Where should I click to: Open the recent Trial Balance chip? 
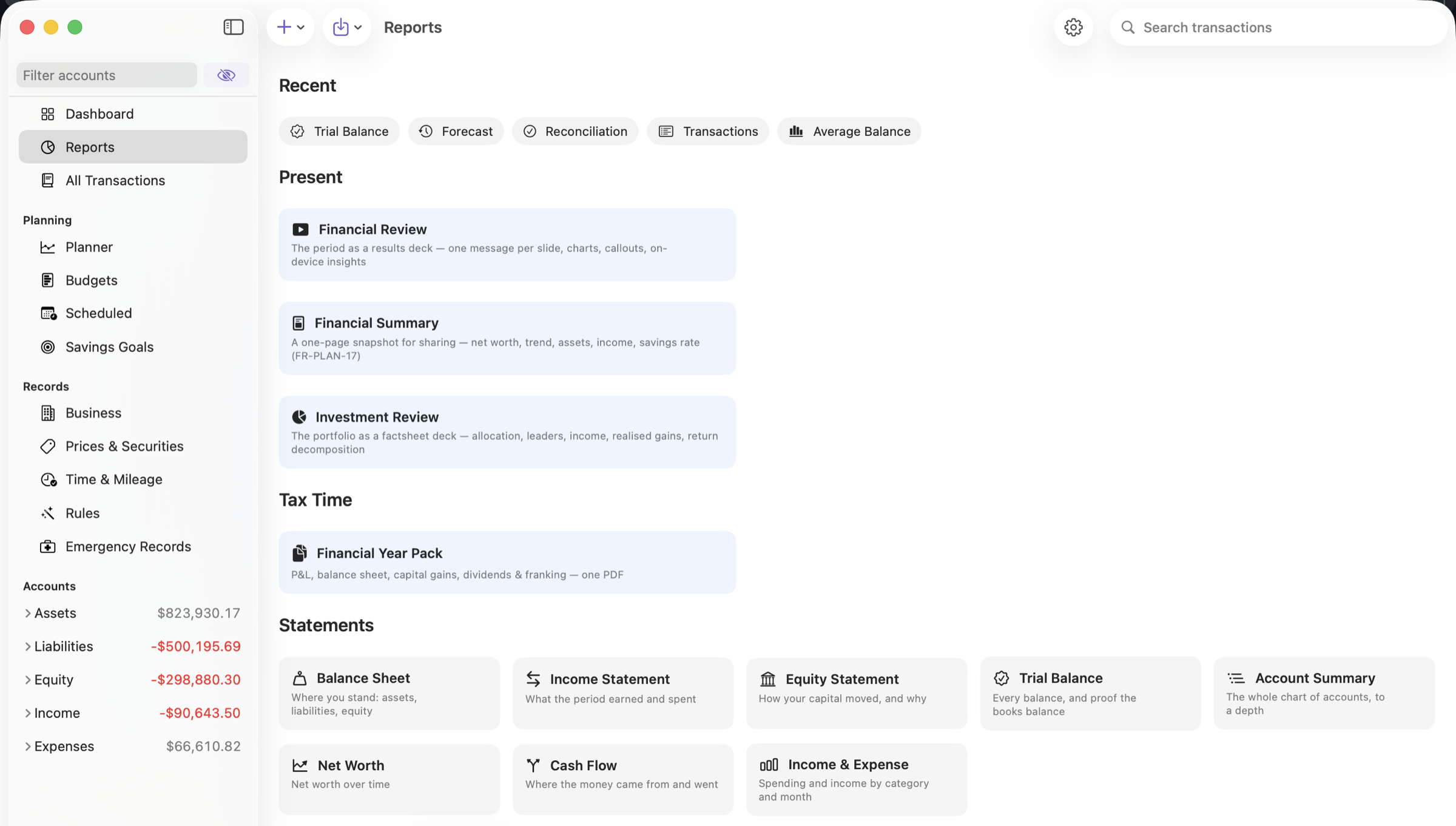[x=339, y=131]
